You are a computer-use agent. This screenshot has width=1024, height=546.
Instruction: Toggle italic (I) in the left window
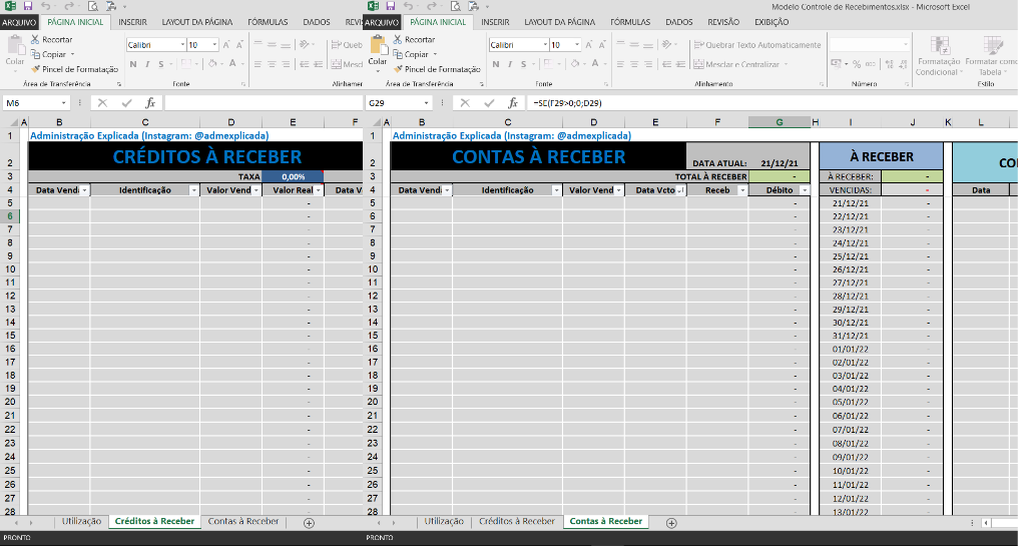coord(147,64)
